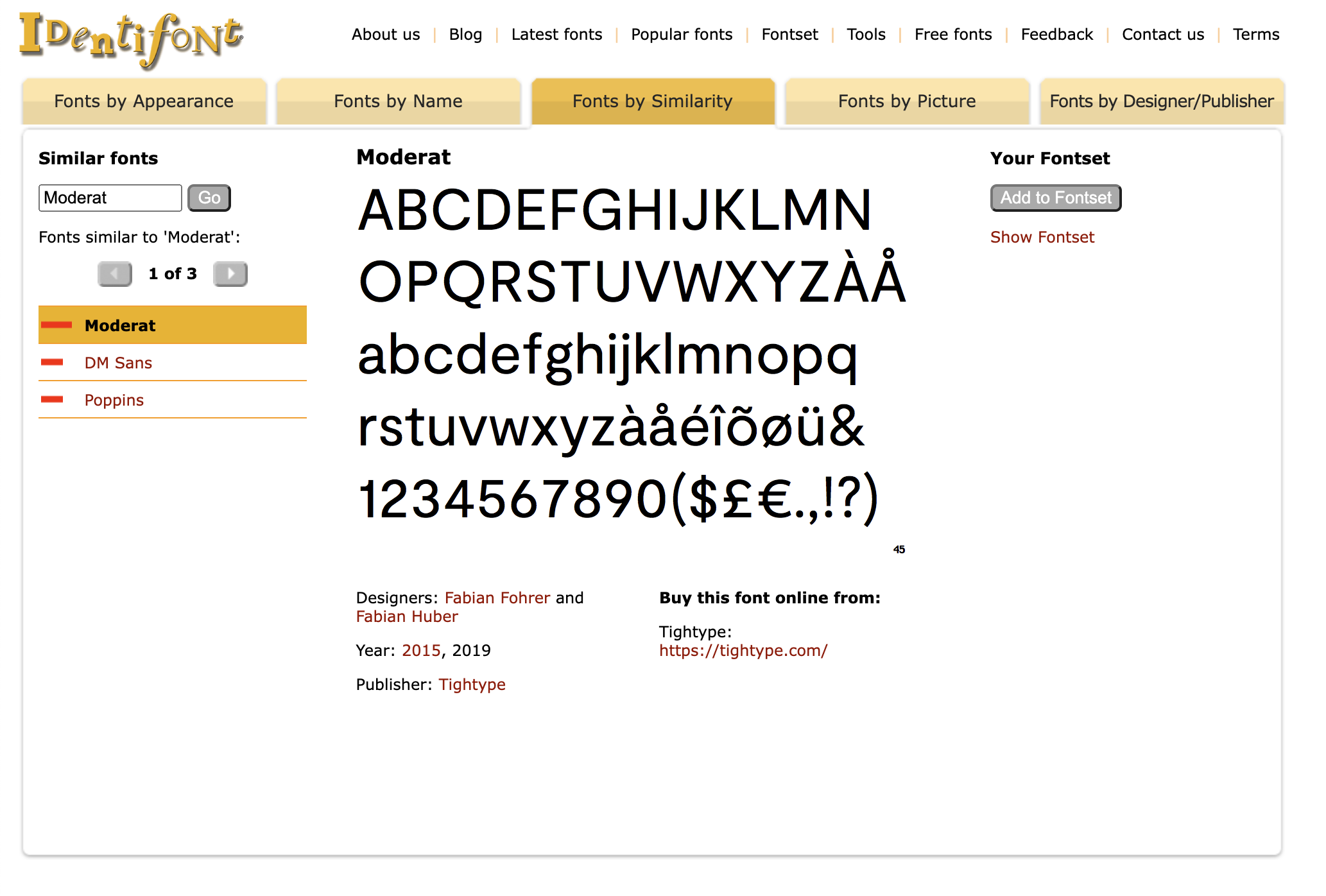1326x896 pixels.
Task: Switch to Fonts by Name tab
Action: pos(398,101)
